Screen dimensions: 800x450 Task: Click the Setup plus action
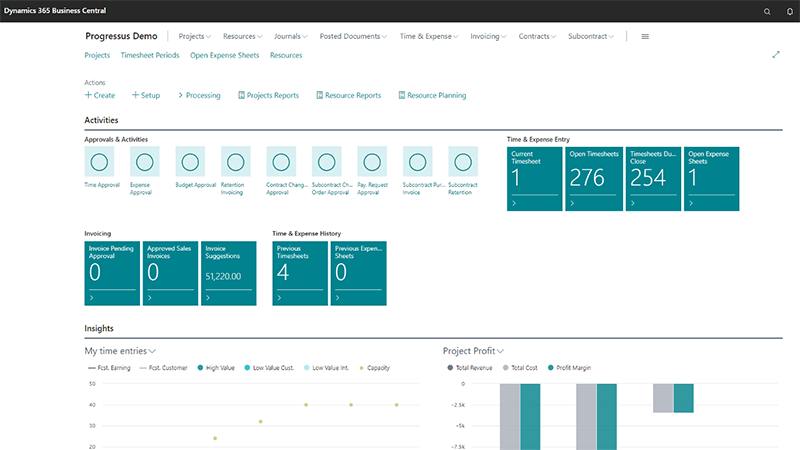point(146,95)
